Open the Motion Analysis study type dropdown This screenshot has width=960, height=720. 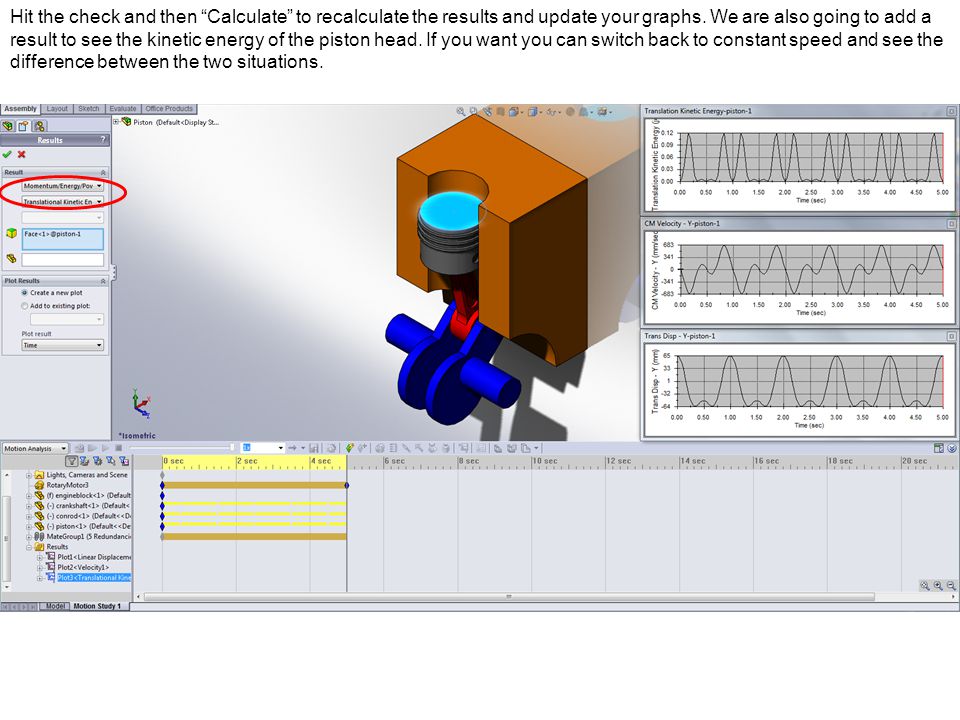coord(34,448)
